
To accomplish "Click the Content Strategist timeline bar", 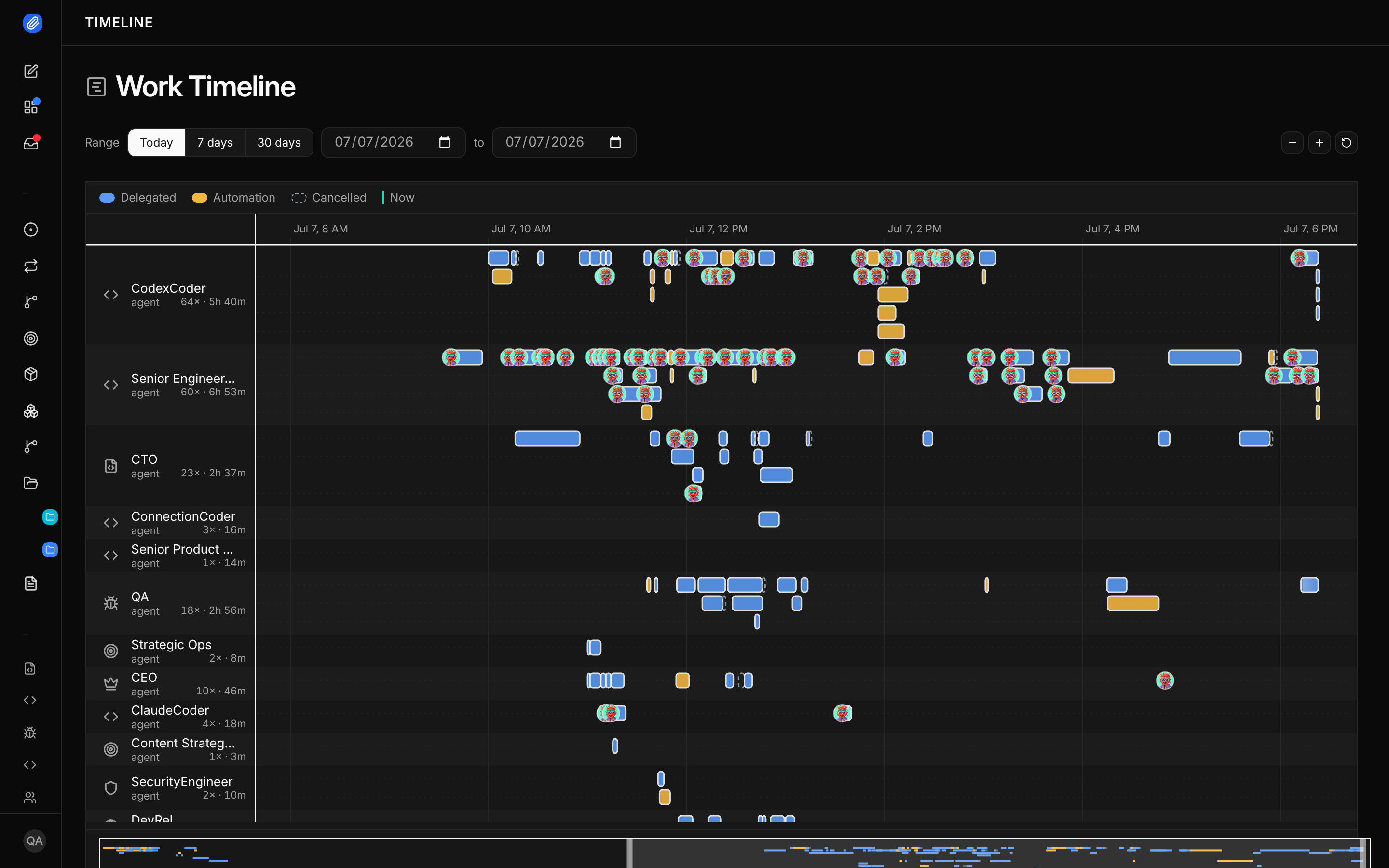I will (x=615, y=746).
